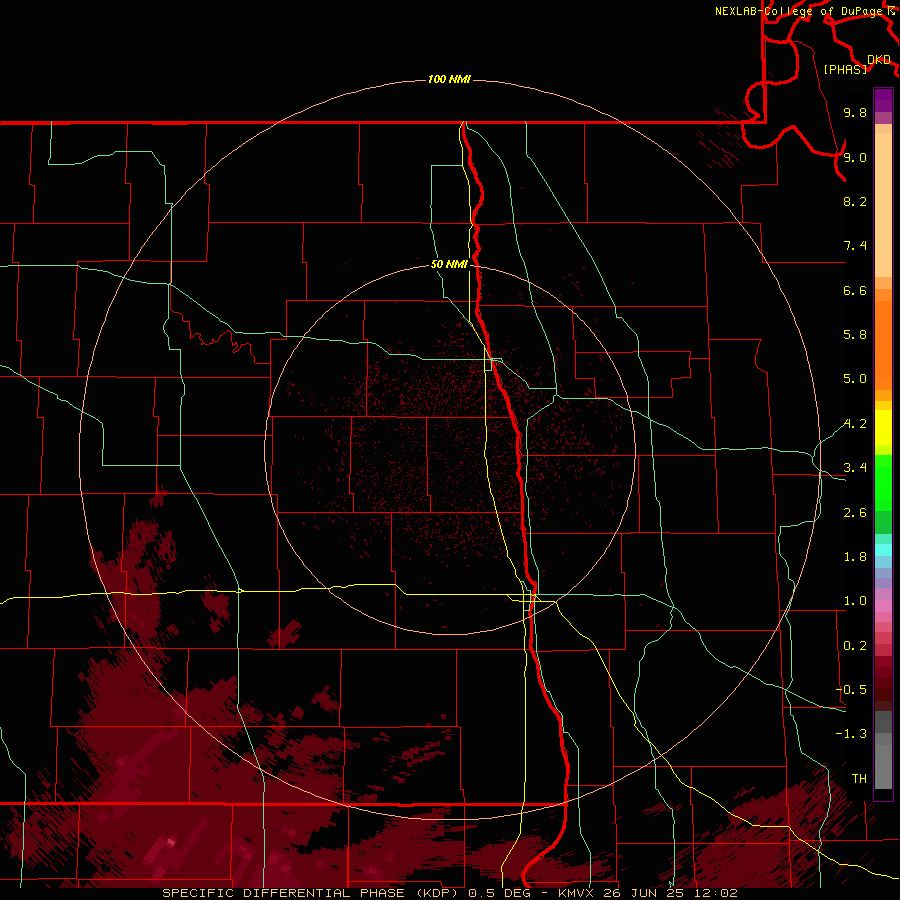Screen dimensions: 900x900
Task: Click the "DKD" label above the color scale
Action: pos(879,60)
